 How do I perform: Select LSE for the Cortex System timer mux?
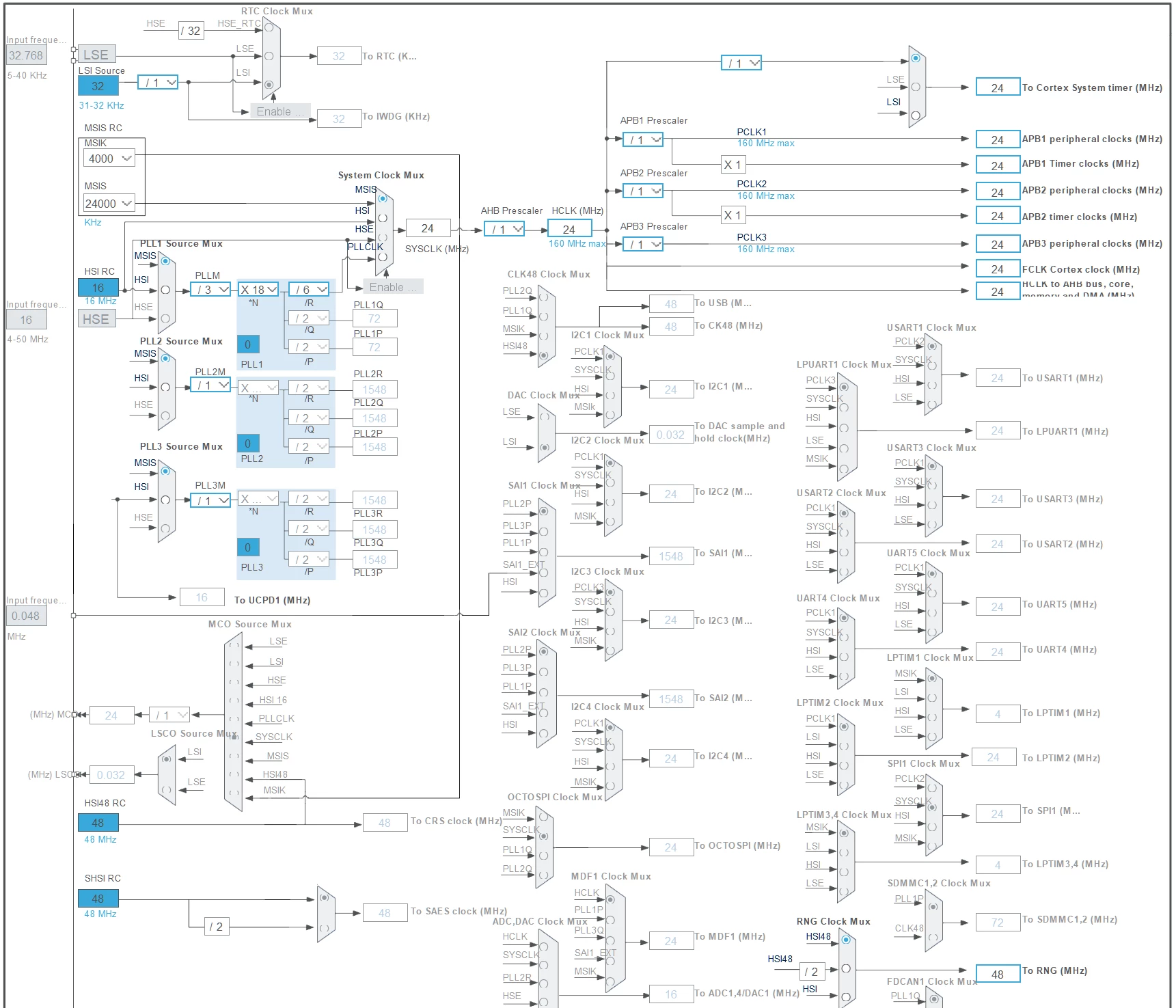click(916, 87)
